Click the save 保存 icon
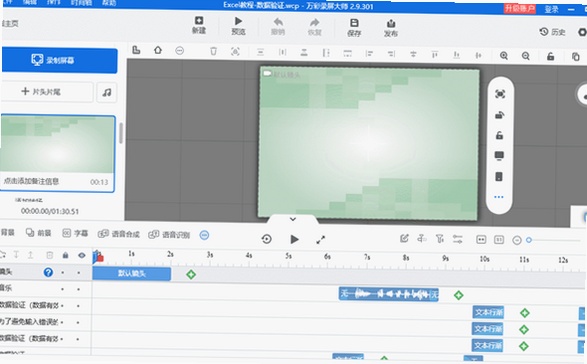This screenshot has height=364, width=587. 354,28
